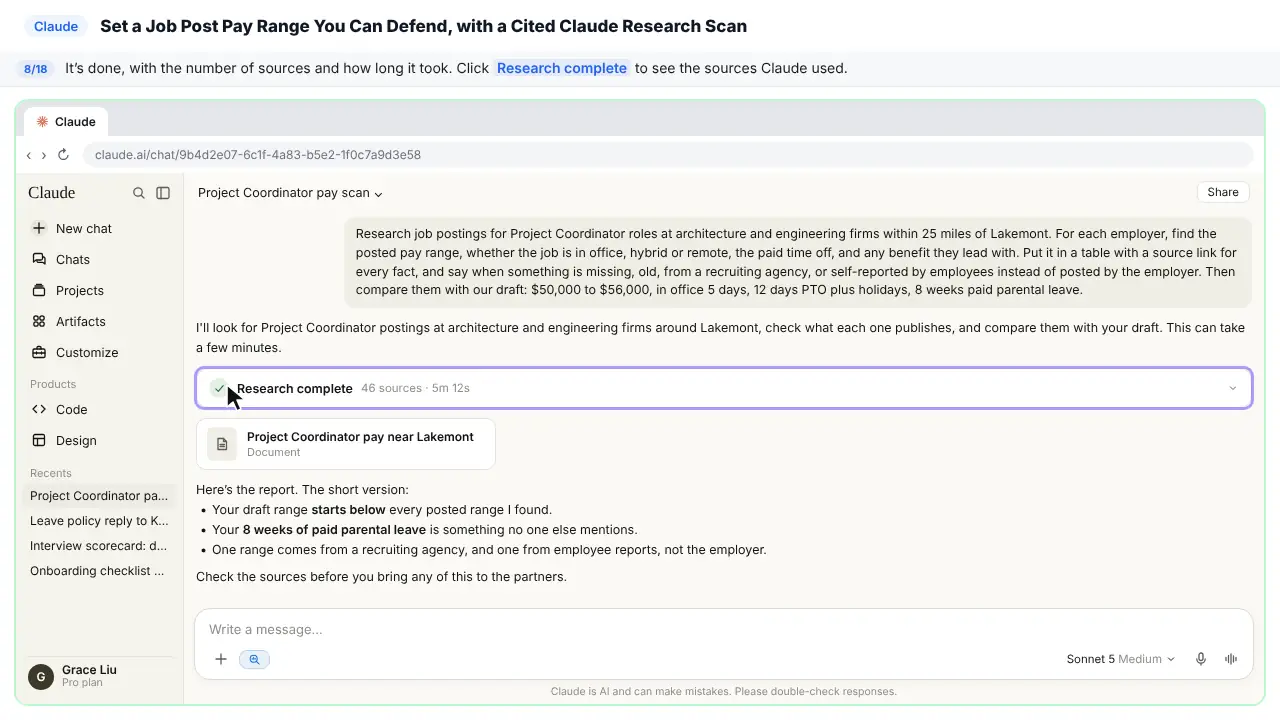Open Customize in the sidebar

[x=100, y=352]
